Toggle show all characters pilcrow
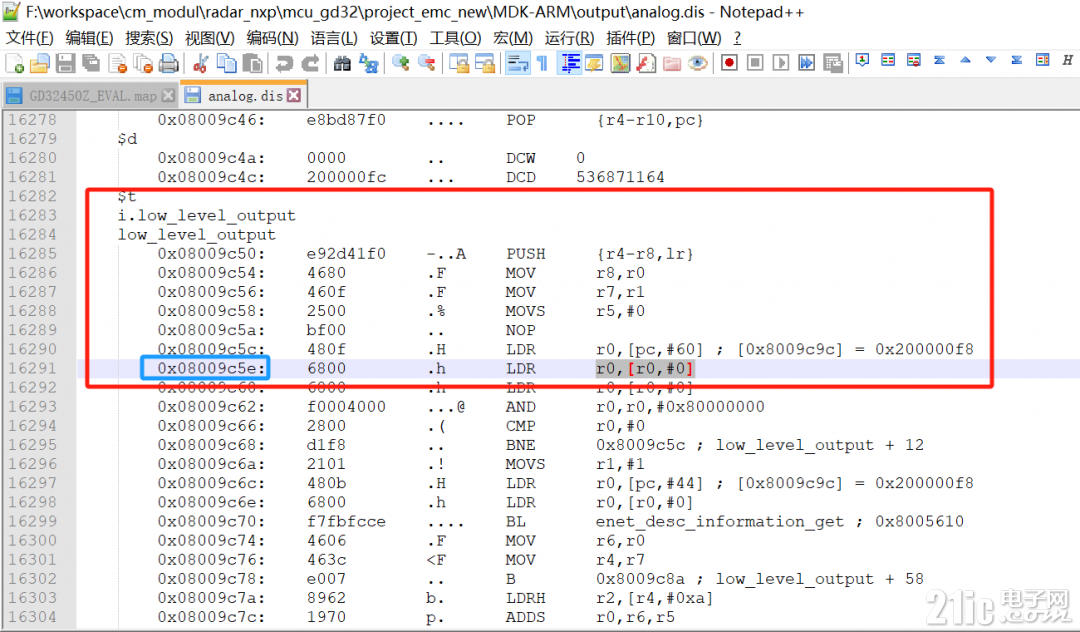The height and width of the screenshot is (632, 1080). point(542,63)
